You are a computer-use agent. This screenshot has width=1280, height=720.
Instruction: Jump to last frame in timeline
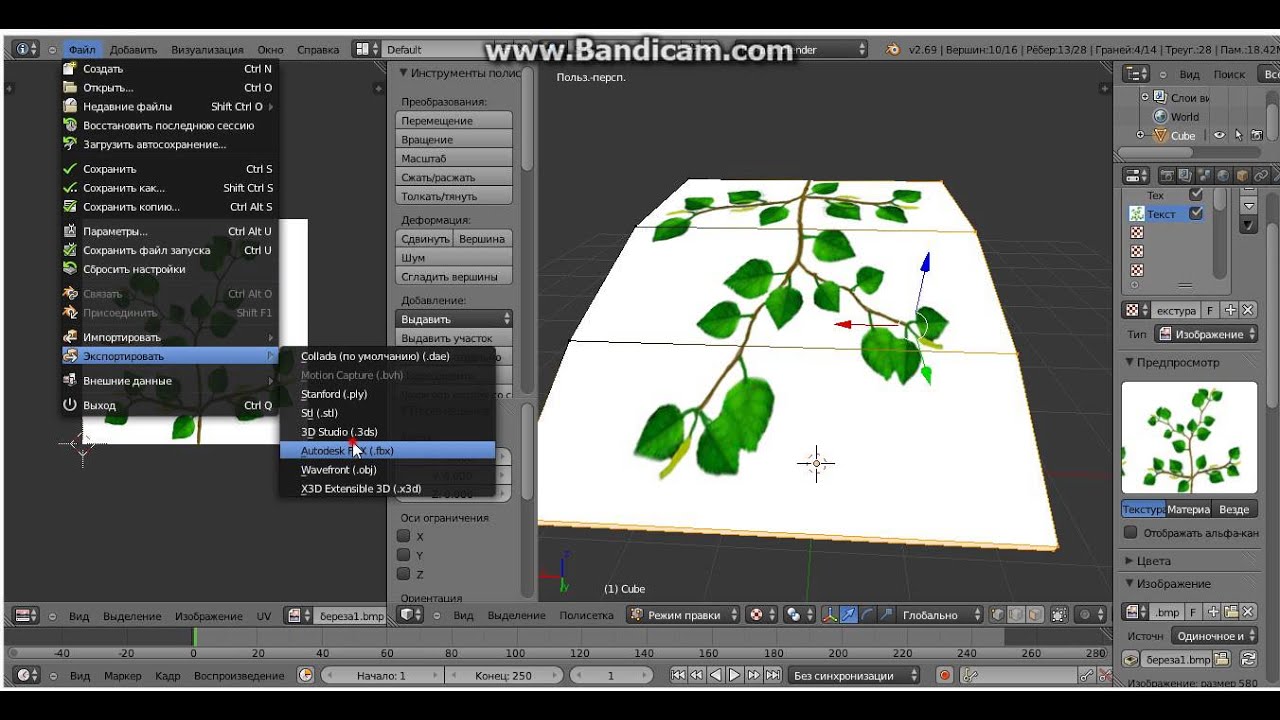point(773,675)
